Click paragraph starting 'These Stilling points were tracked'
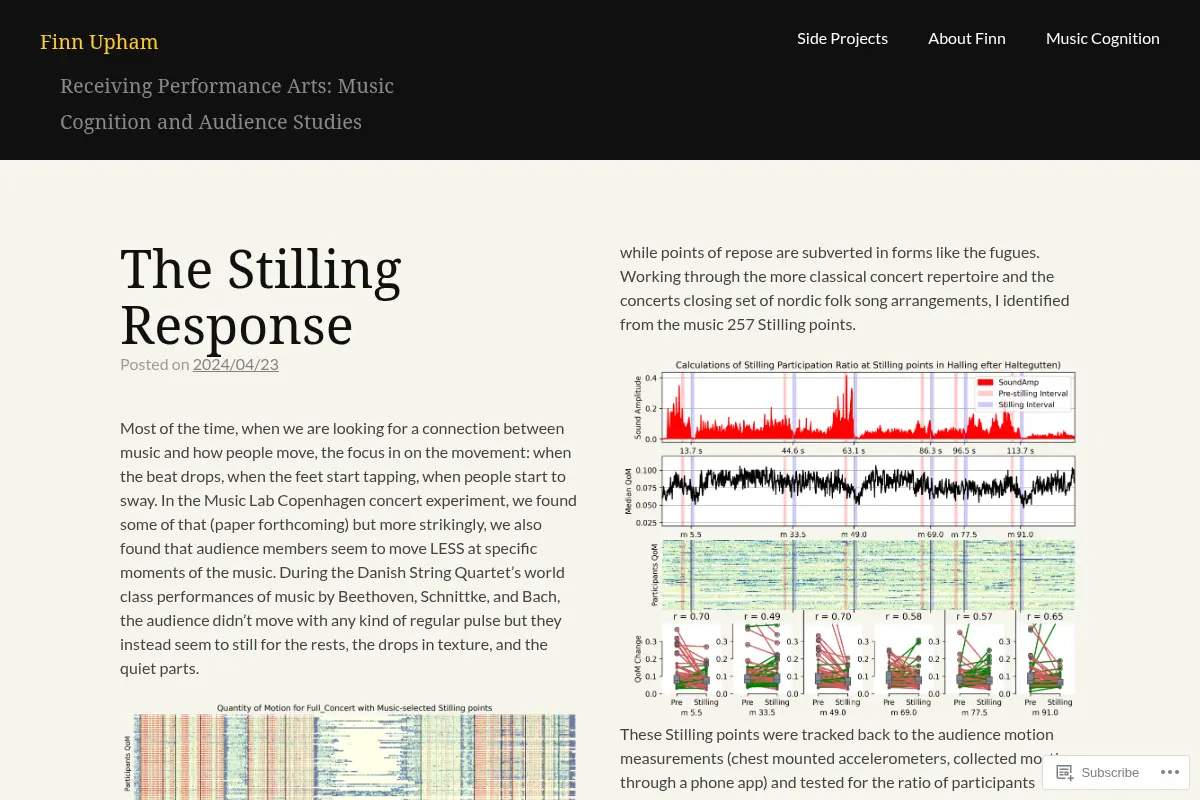 click(845, 758)
